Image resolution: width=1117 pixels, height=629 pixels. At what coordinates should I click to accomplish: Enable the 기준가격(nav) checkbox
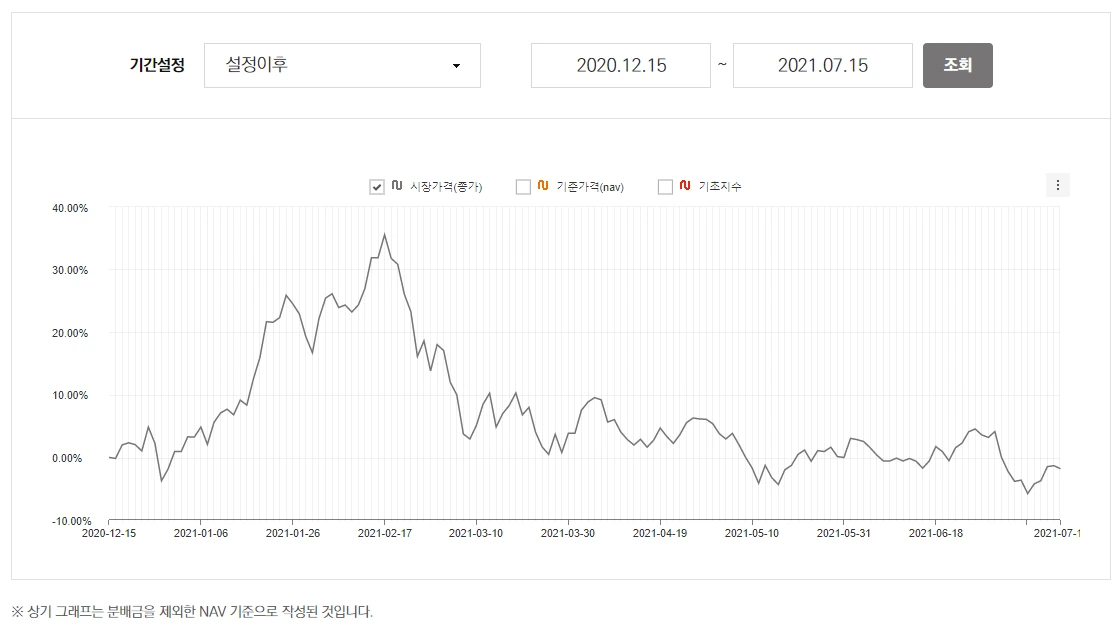[521, 186]
